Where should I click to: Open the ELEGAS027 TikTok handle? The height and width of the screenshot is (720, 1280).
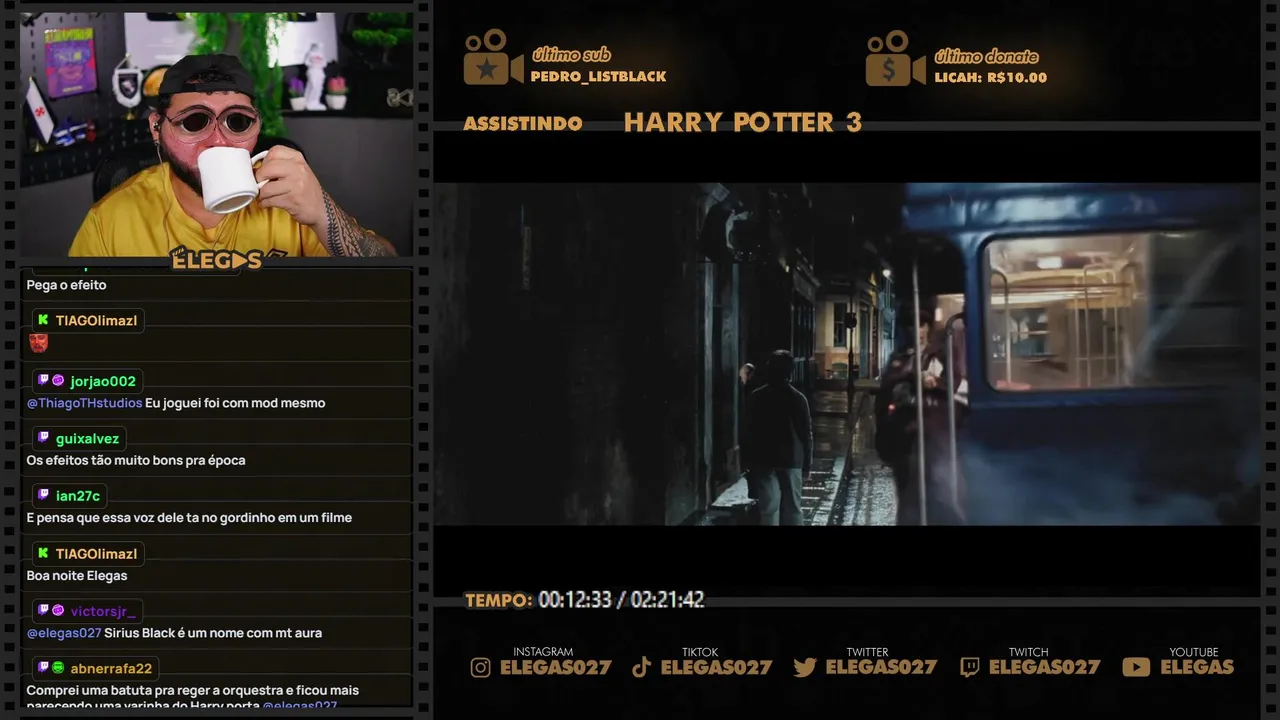point(716,668)
